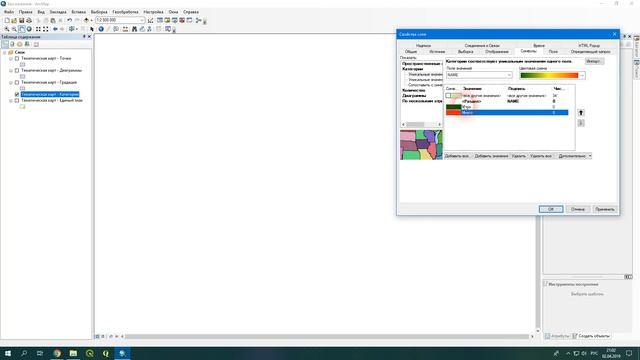This screenshot has width=640, height=360.
Task: Click the Добавить все button
Action: [457, 156]
